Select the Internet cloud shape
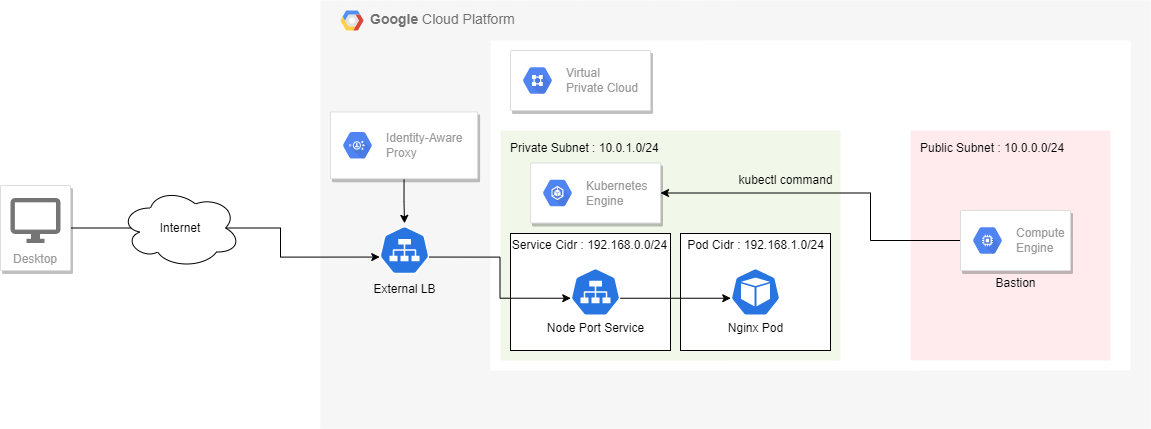 [181, 228]
